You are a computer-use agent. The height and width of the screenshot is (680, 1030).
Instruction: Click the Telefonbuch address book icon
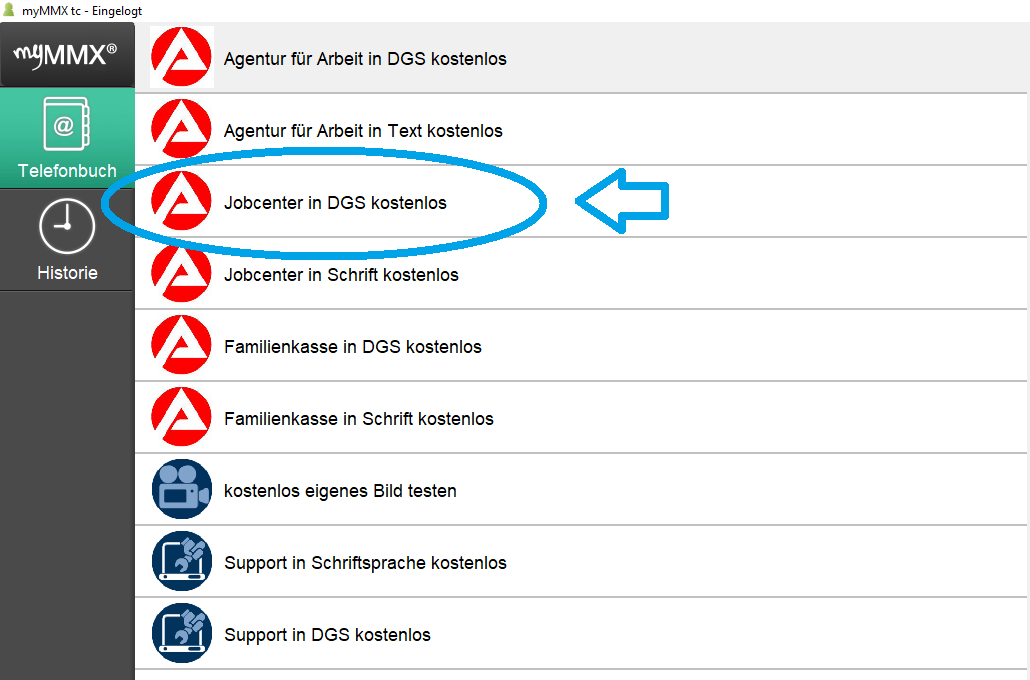point(66,124)
